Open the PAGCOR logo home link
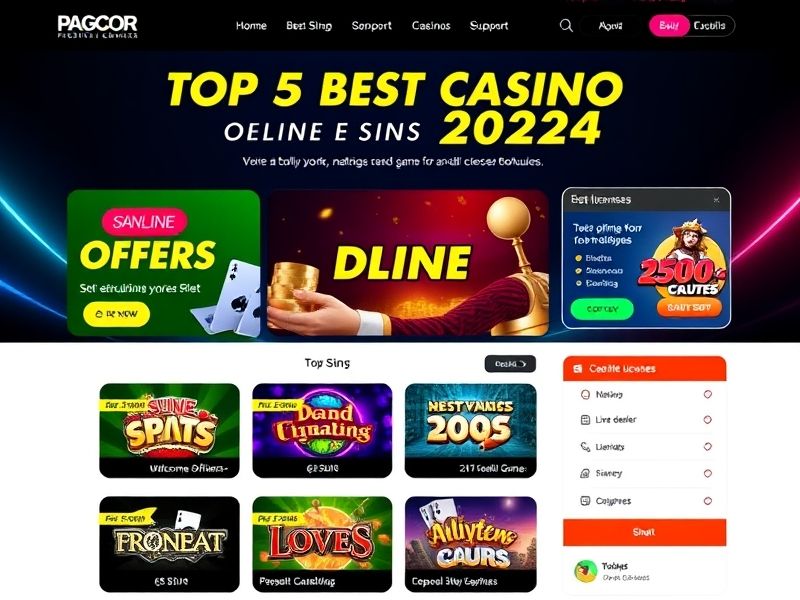 click(97, 27)
